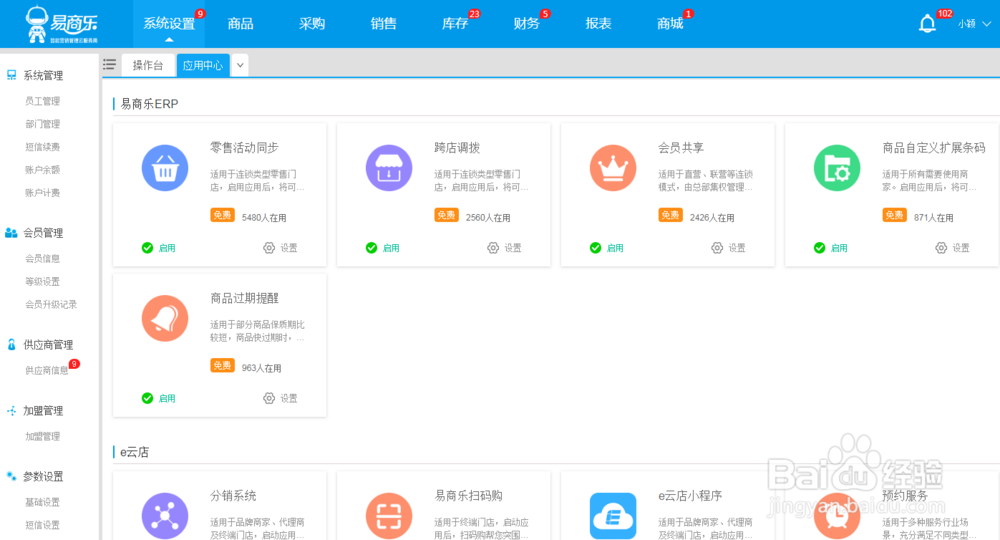Open the 财务 top menu

tap(527, 24)
